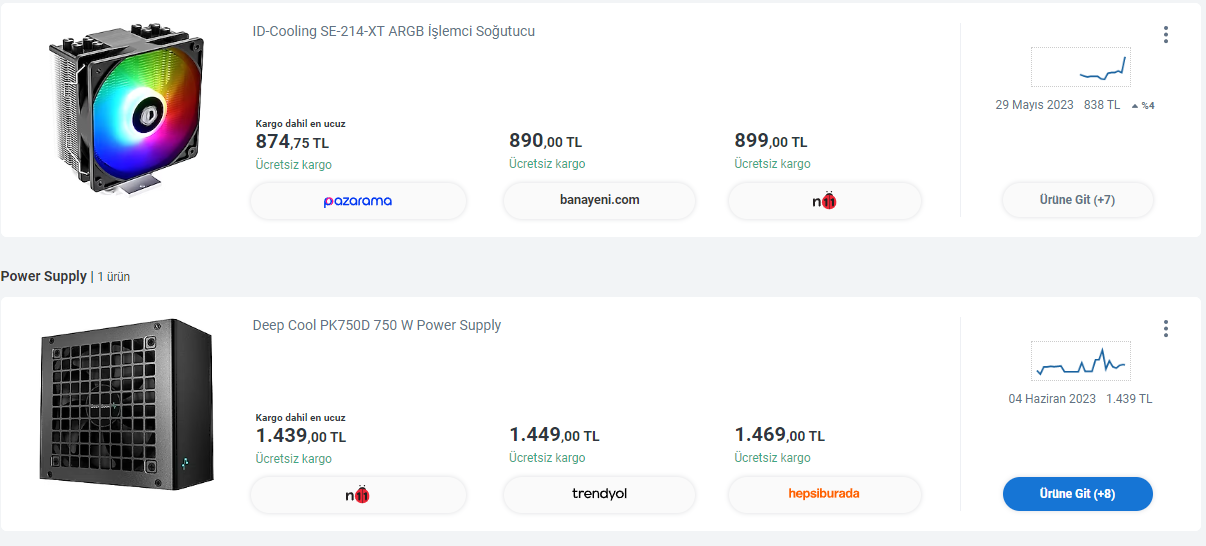Click the banayeni.com store button
This screenshot has height=546, width=1206.
coord(599,200)
